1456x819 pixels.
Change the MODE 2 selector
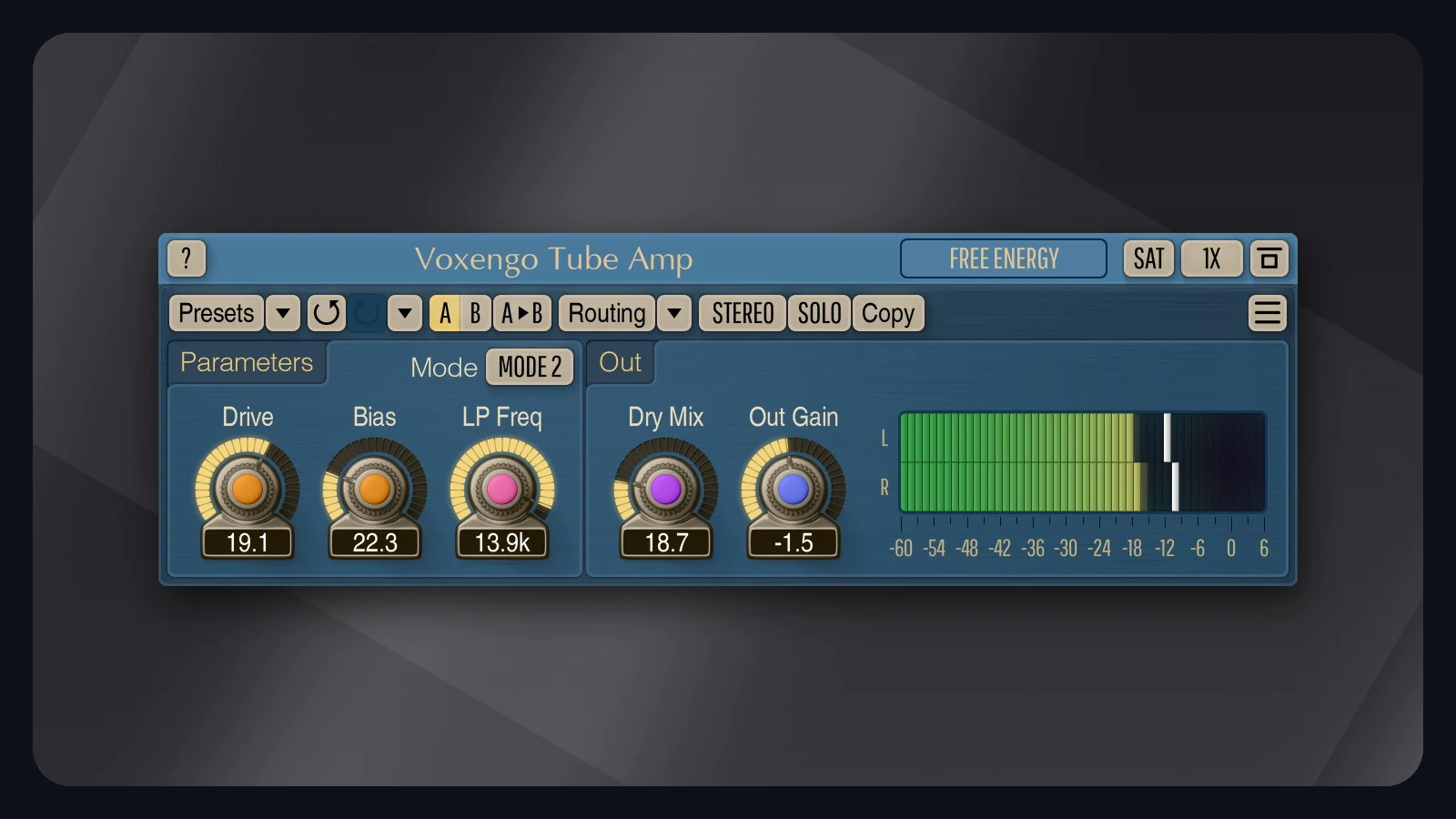(x=530, y=367)
